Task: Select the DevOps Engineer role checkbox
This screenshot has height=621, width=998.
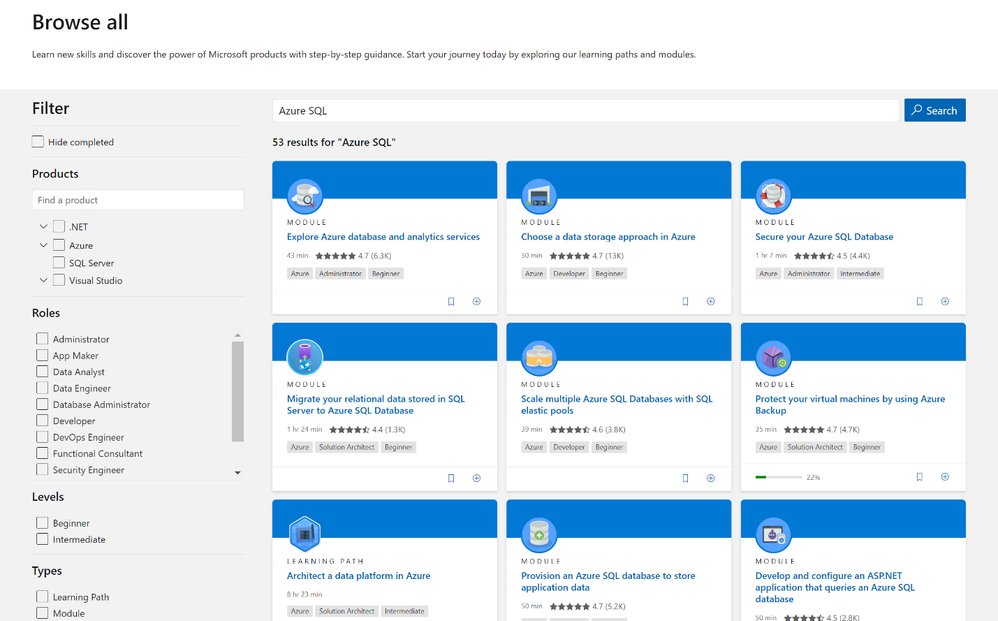Action: click(x=42, y=436)
